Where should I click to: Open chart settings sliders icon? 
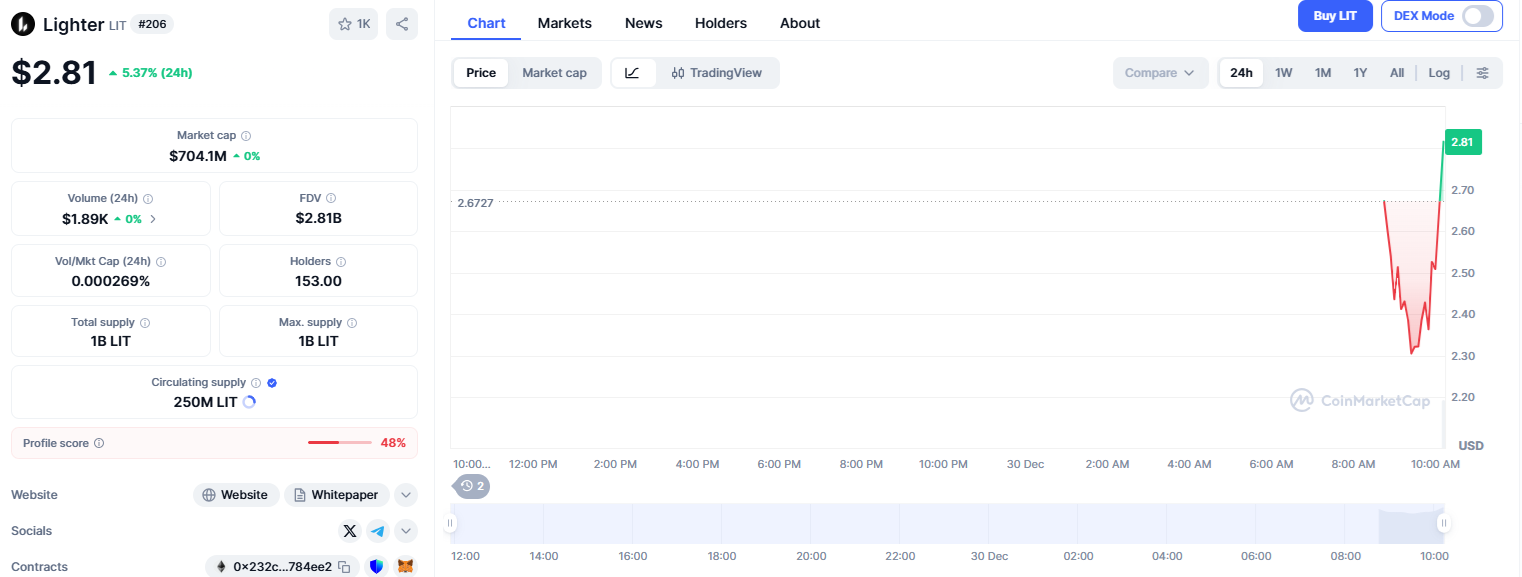[1482, 73]
